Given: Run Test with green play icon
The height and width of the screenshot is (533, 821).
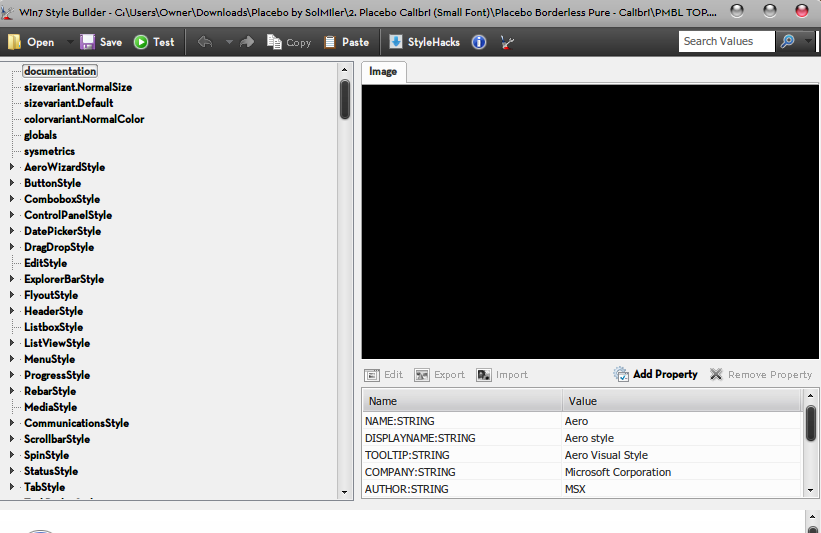Looking at the screenshot, I should (x=141, y=42).
